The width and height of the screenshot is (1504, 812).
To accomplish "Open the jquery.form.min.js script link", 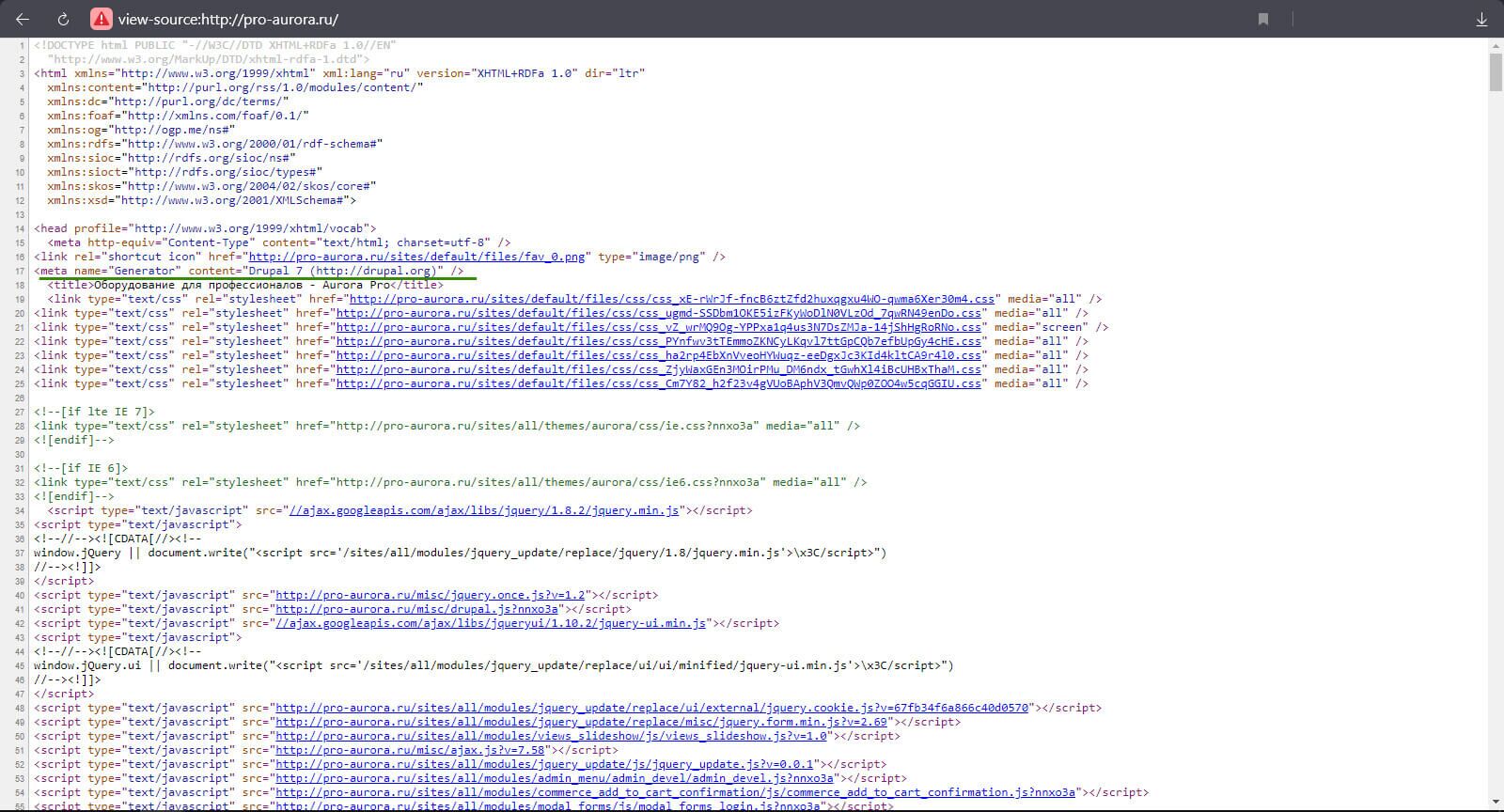I will coord(581,722).
